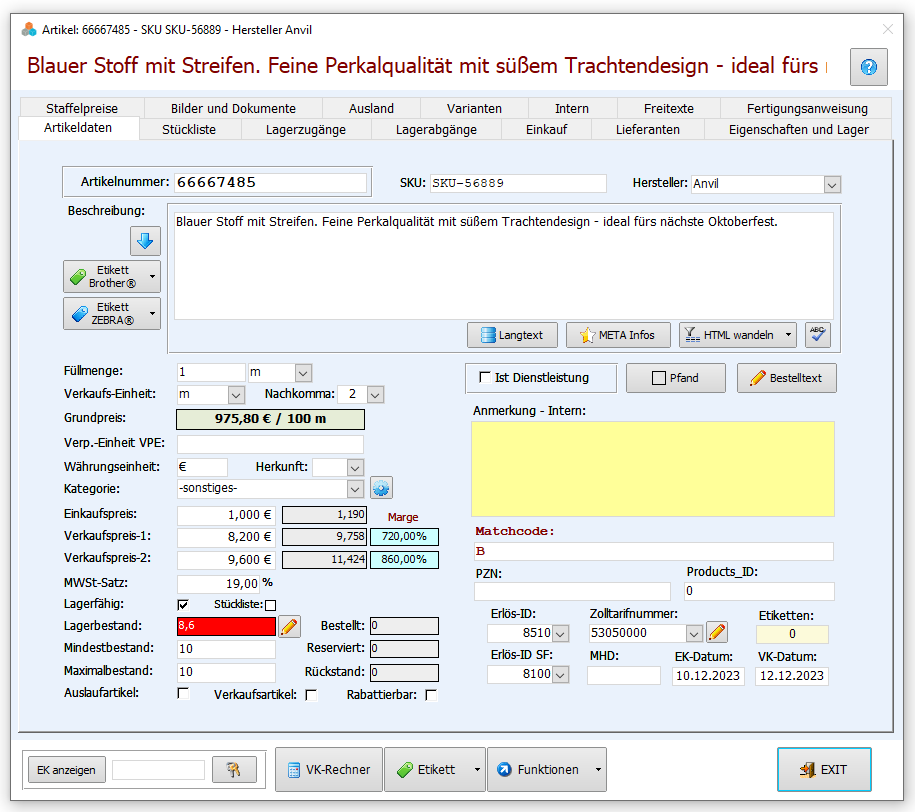
Task: Open help with the blue question mark icon
Action: [x=868, y=67]
